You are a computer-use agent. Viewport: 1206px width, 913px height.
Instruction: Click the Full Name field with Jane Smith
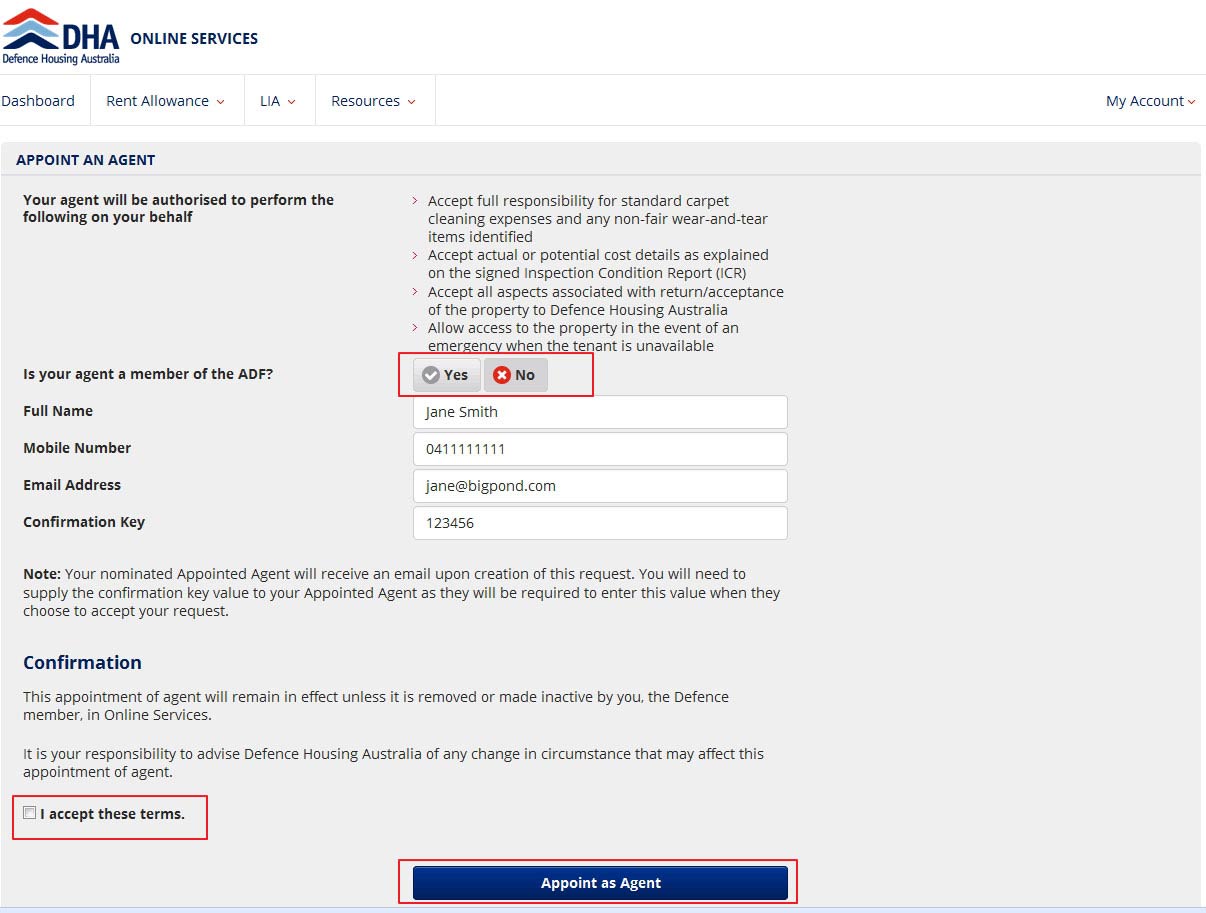tap(600, 412)
